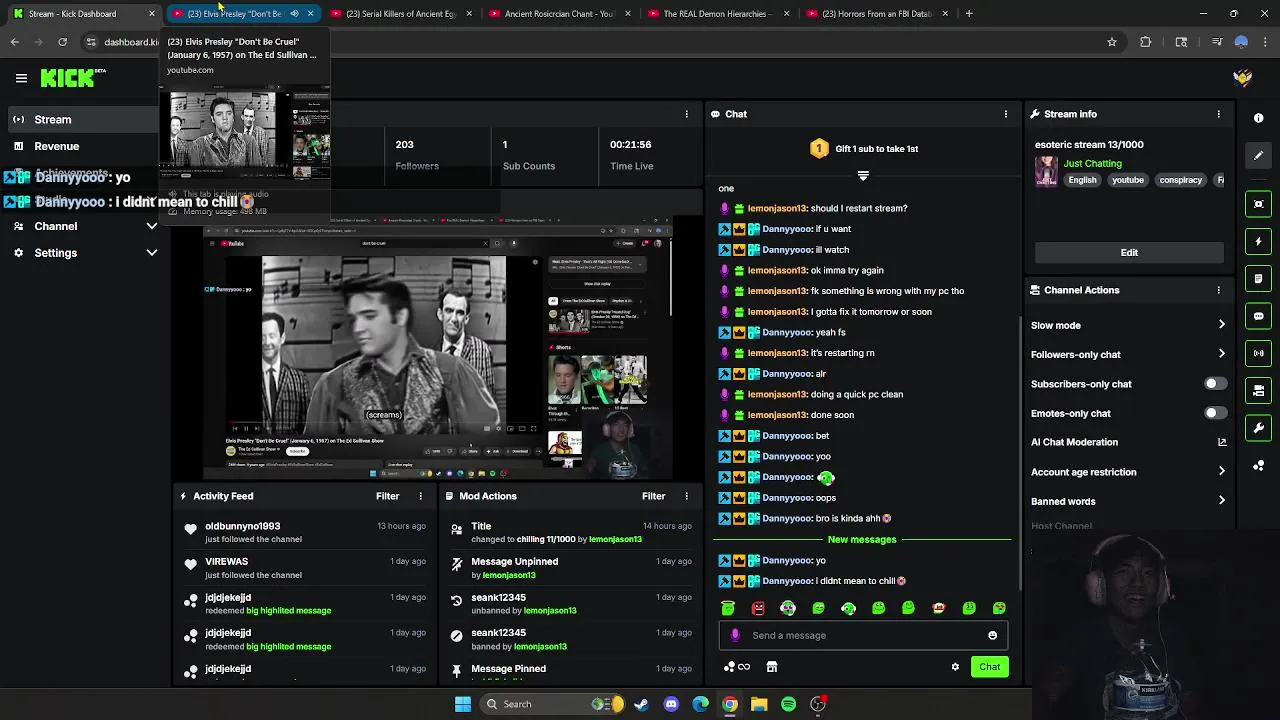
Task: Open the info panel icon in right sidebar
Action: 1259,118
